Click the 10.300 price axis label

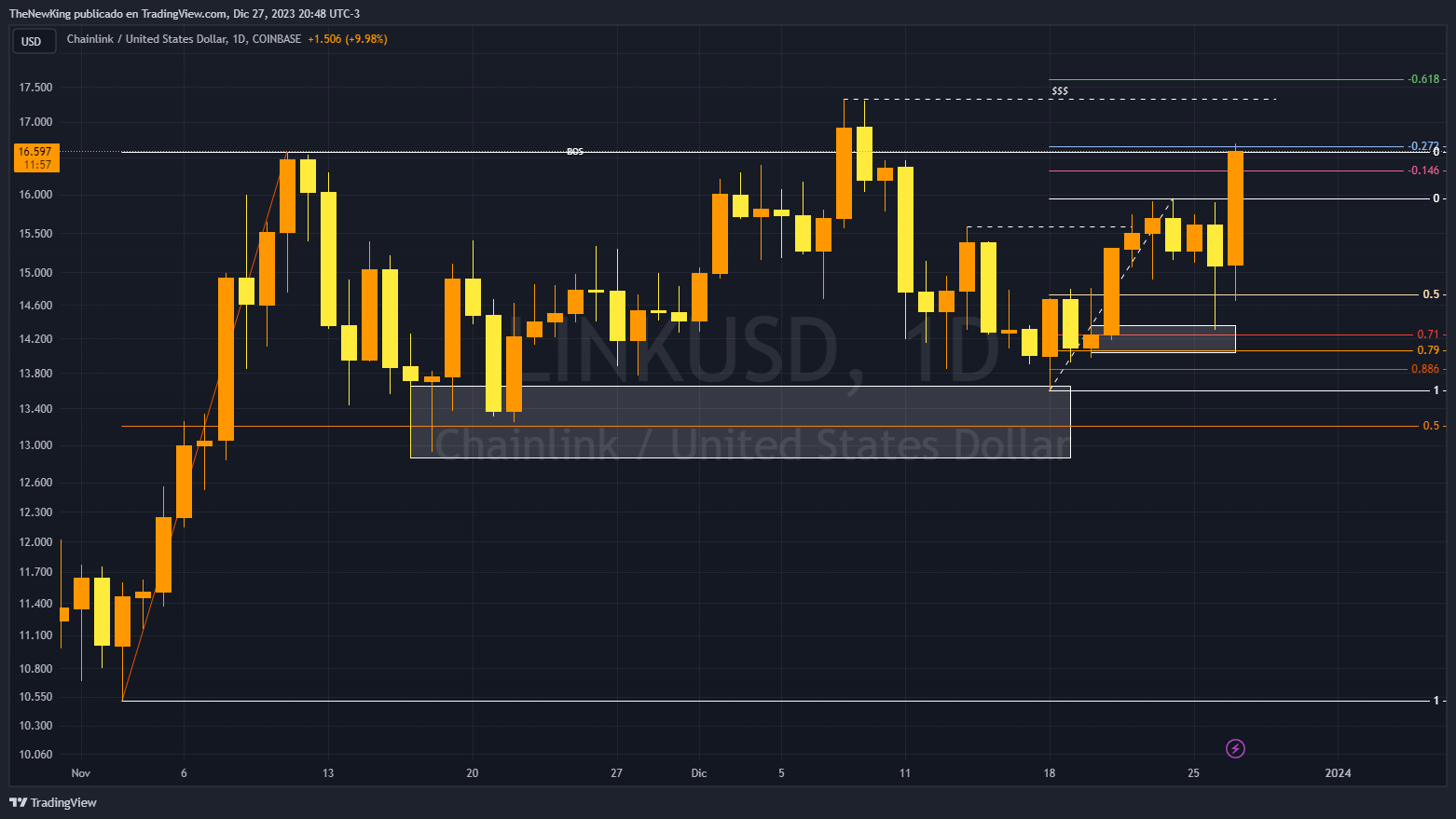[x=35, y=726]
